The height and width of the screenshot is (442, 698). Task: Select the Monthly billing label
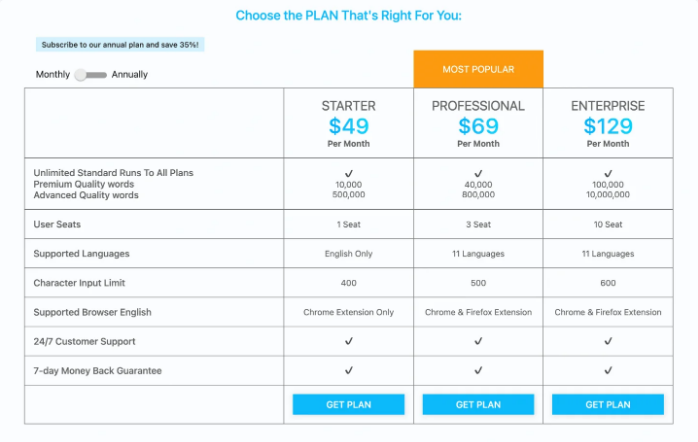point(53,75)
